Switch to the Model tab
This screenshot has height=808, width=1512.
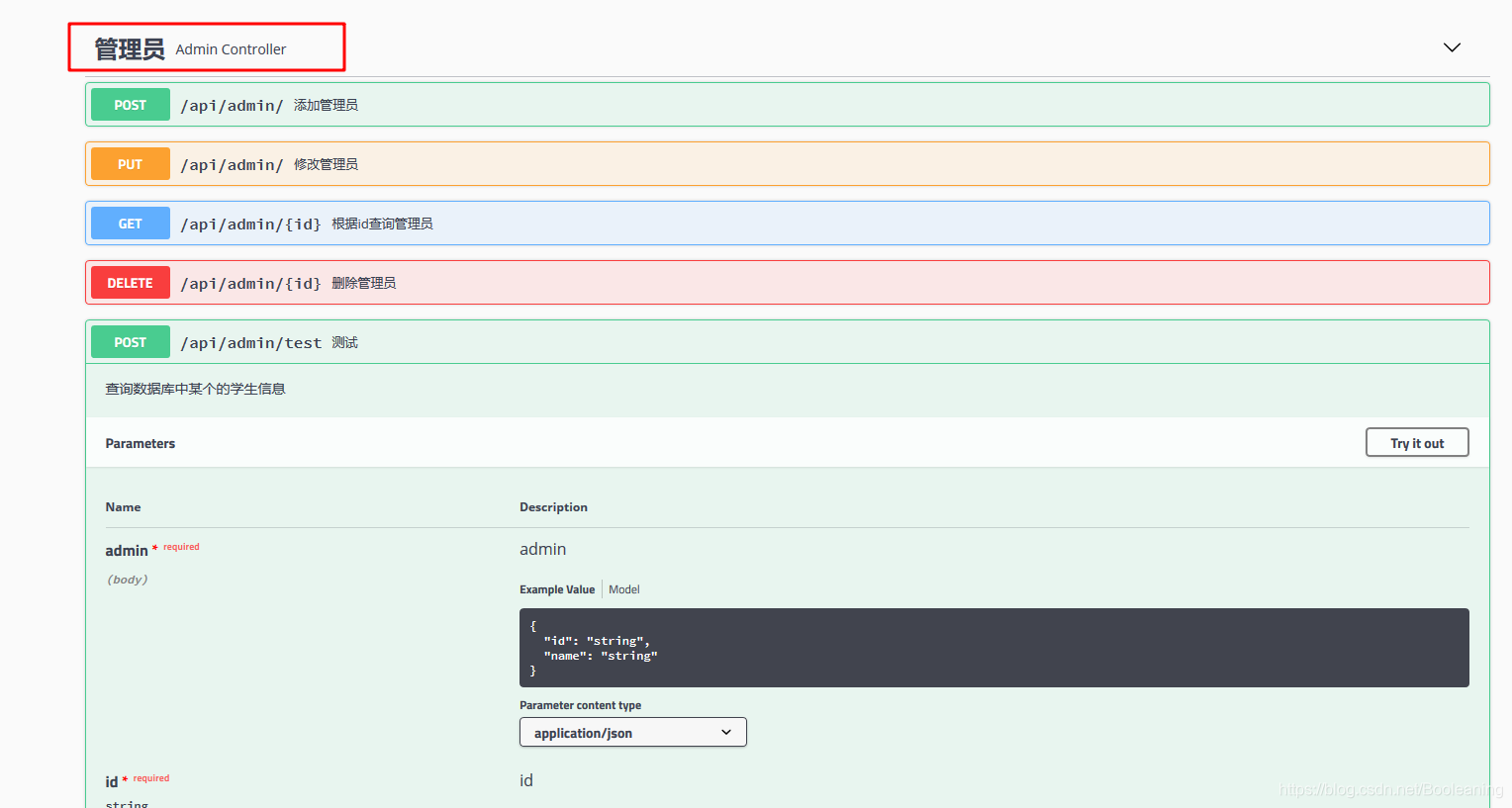[624, 589]
